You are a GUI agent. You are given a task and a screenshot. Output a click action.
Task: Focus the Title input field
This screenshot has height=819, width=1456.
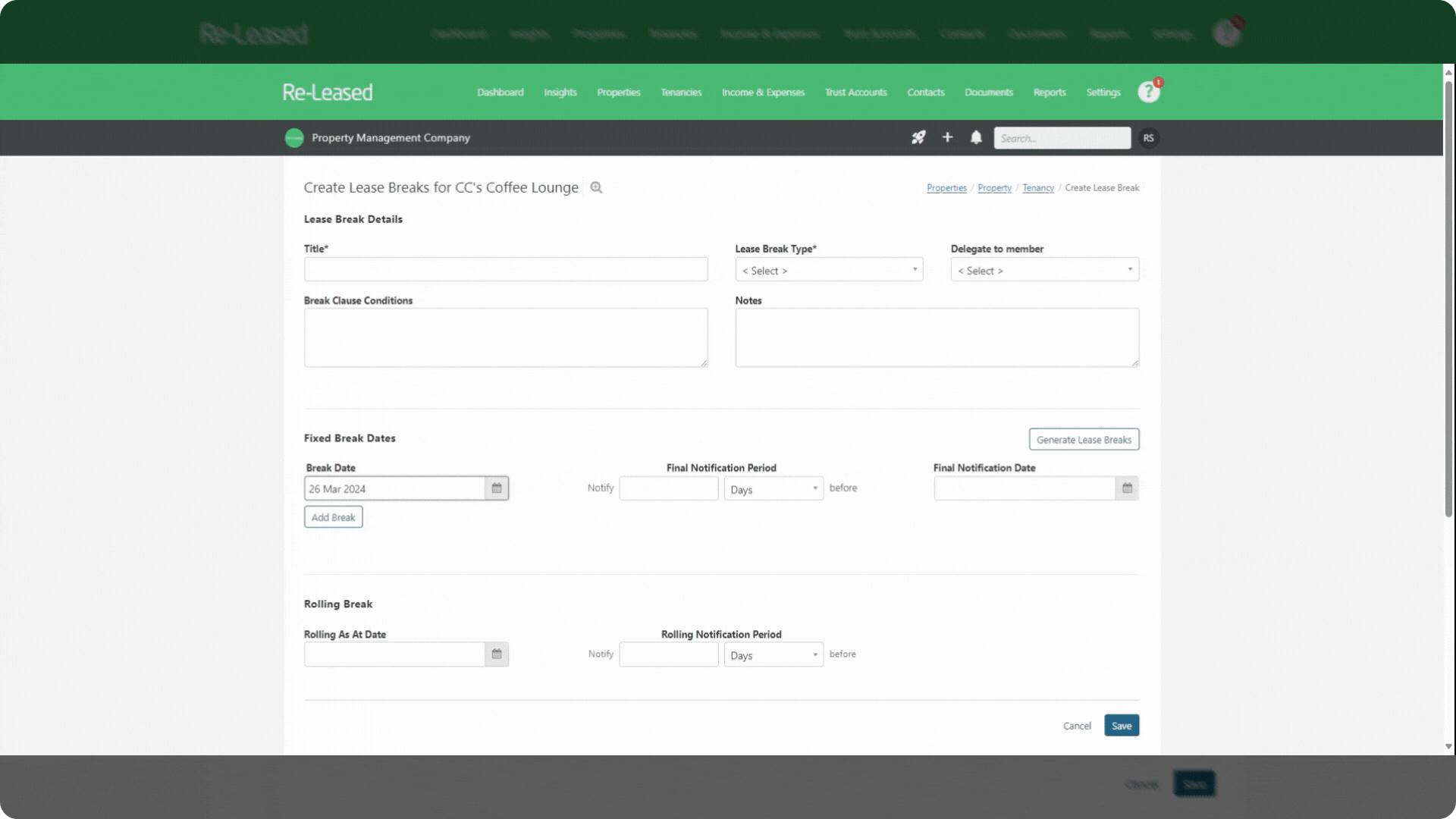click(506, 269)
